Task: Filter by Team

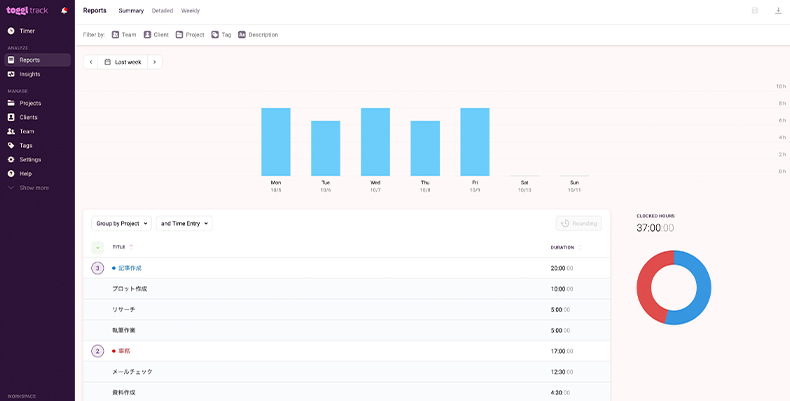Action: 124,35
